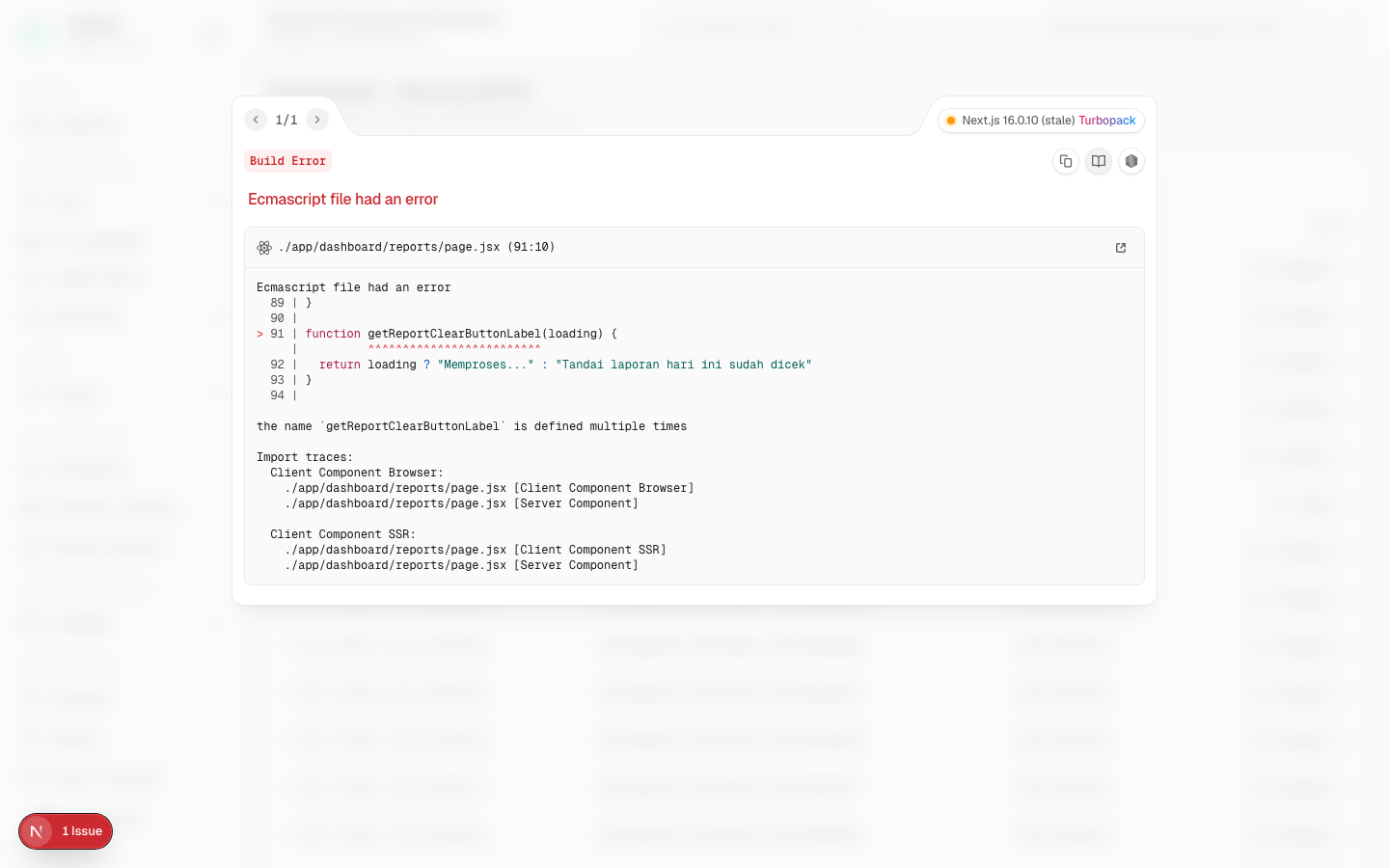Image resolution: width=1389 pixels, height=868 pixels.
Task: Click the Next.js 16.0.10 (stale) version badge
Action: pyautogui.click(x=1019, y=121)
